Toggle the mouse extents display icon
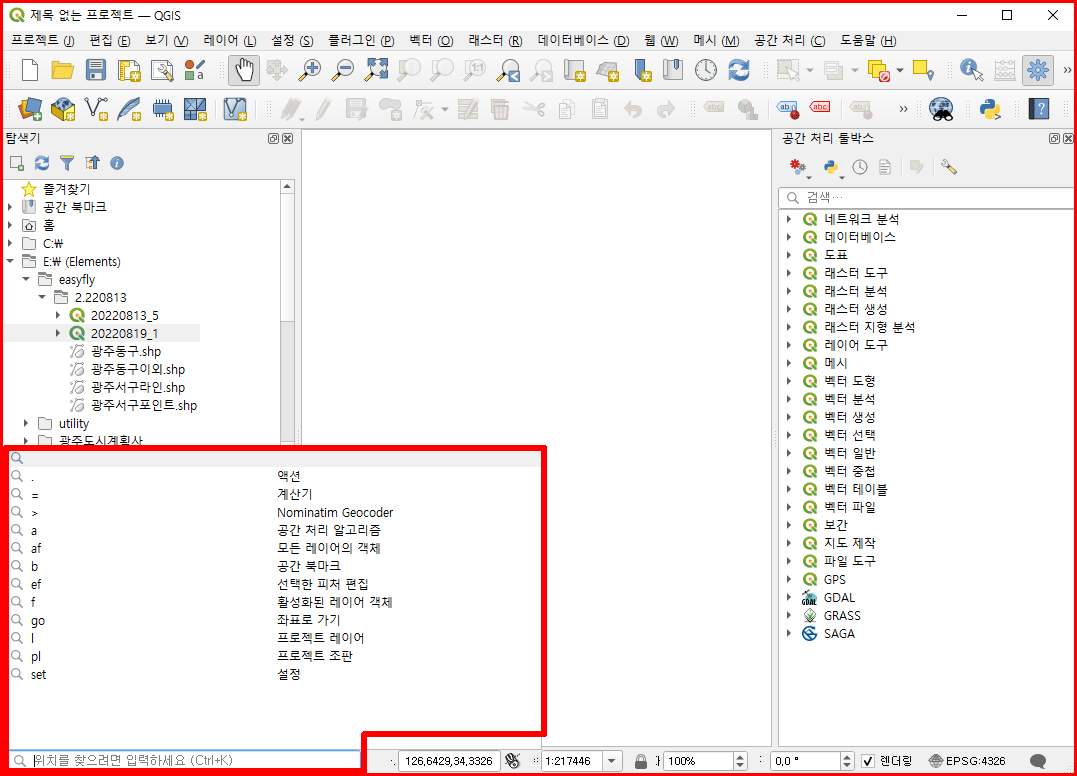 pos(512,760)
